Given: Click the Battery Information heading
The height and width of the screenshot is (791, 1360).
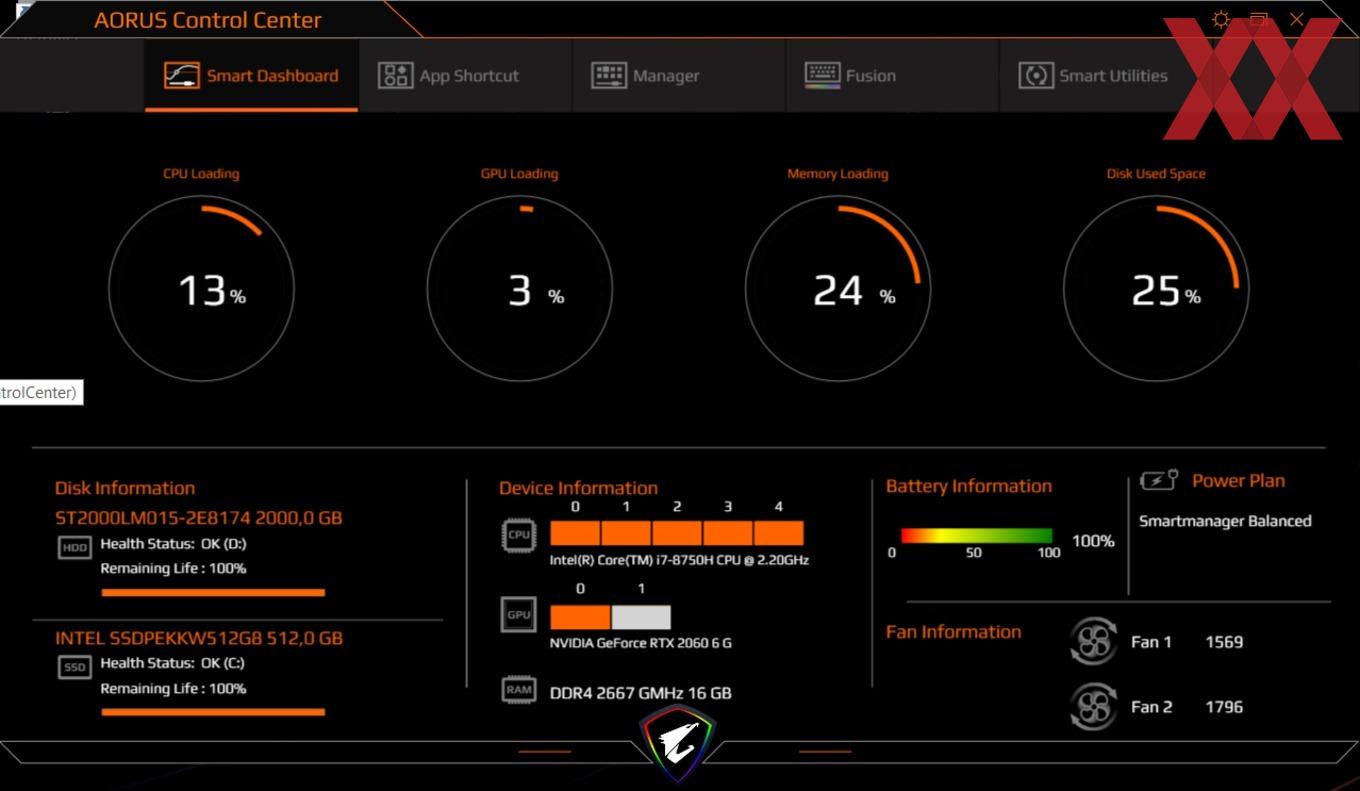Looking at the screenshot, I should [x=969, y=486].
